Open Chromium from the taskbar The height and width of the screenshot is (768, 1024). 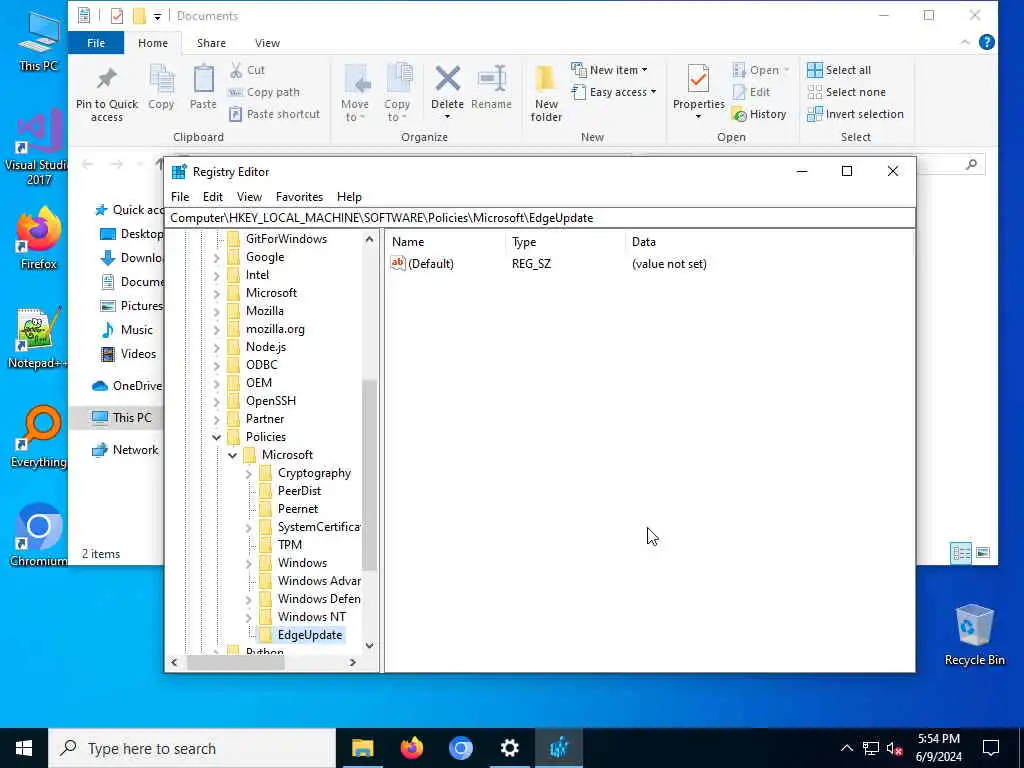pyautogui.click(x=460, y=748)
